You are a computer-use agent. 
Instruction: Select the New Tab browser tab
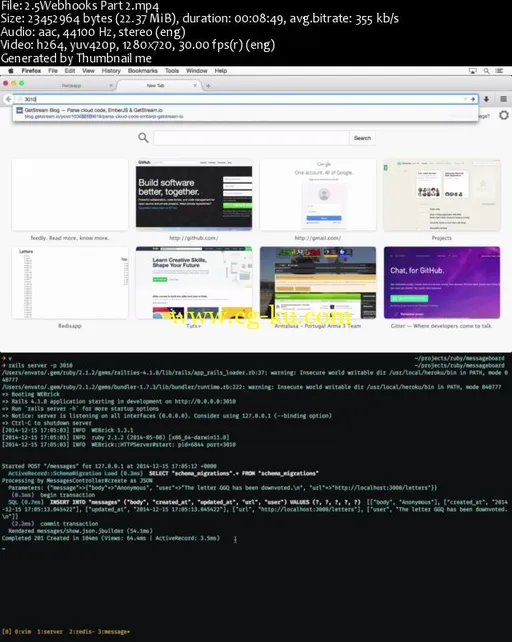coord(156,86)
